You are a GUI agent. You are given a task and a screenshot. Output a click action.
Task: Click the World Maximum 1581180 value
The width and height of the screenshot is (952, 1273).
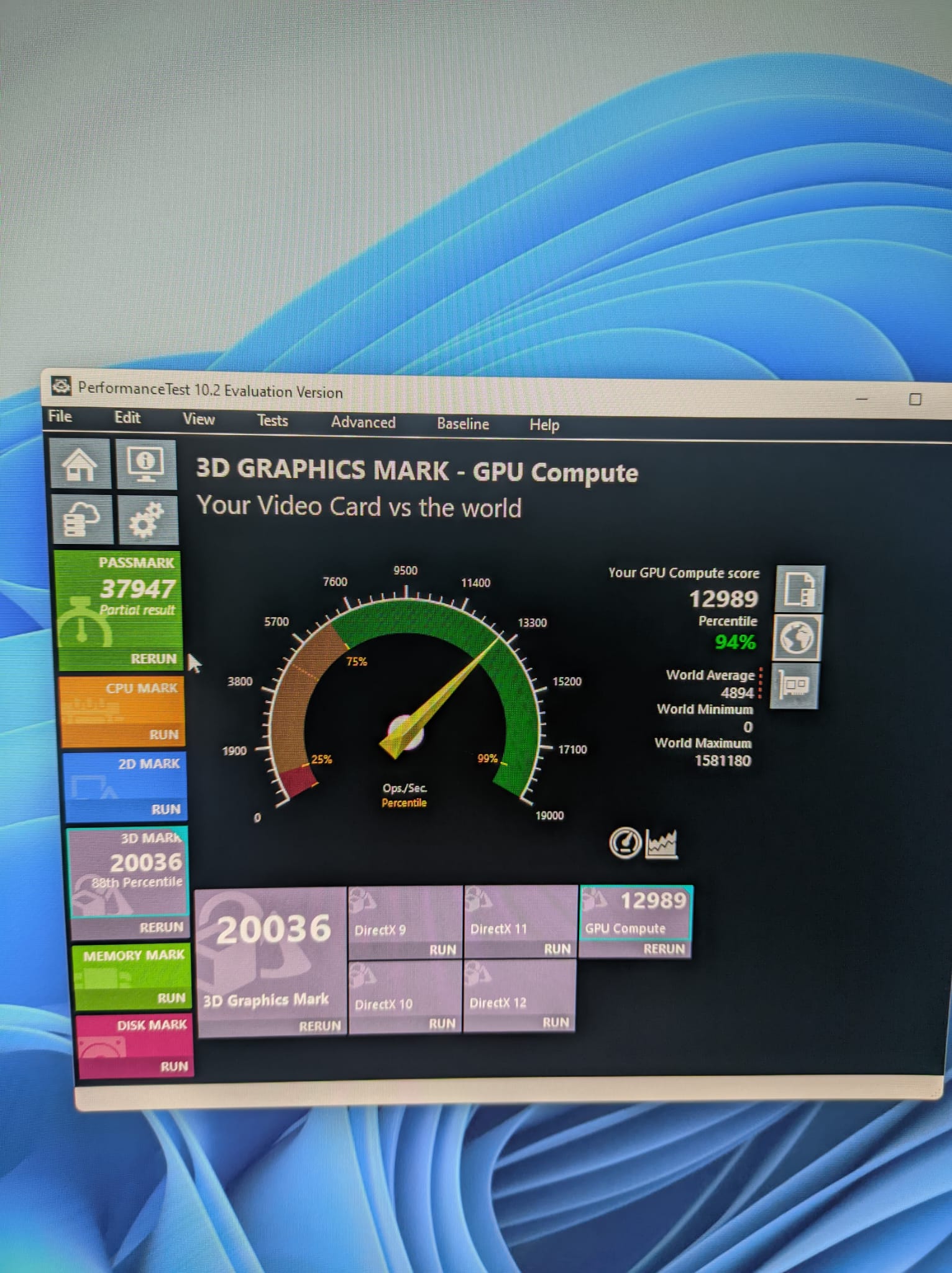point(722,760)
